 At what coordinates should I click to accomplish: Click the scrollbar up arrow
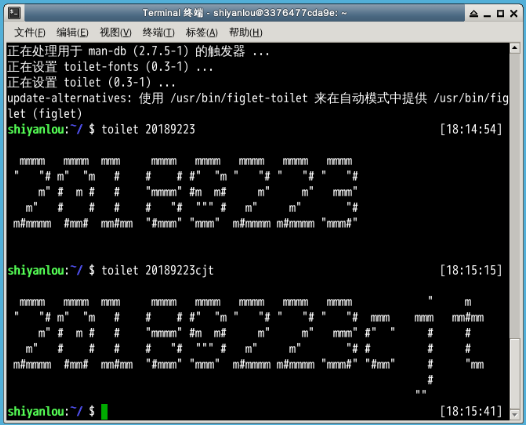515,48
